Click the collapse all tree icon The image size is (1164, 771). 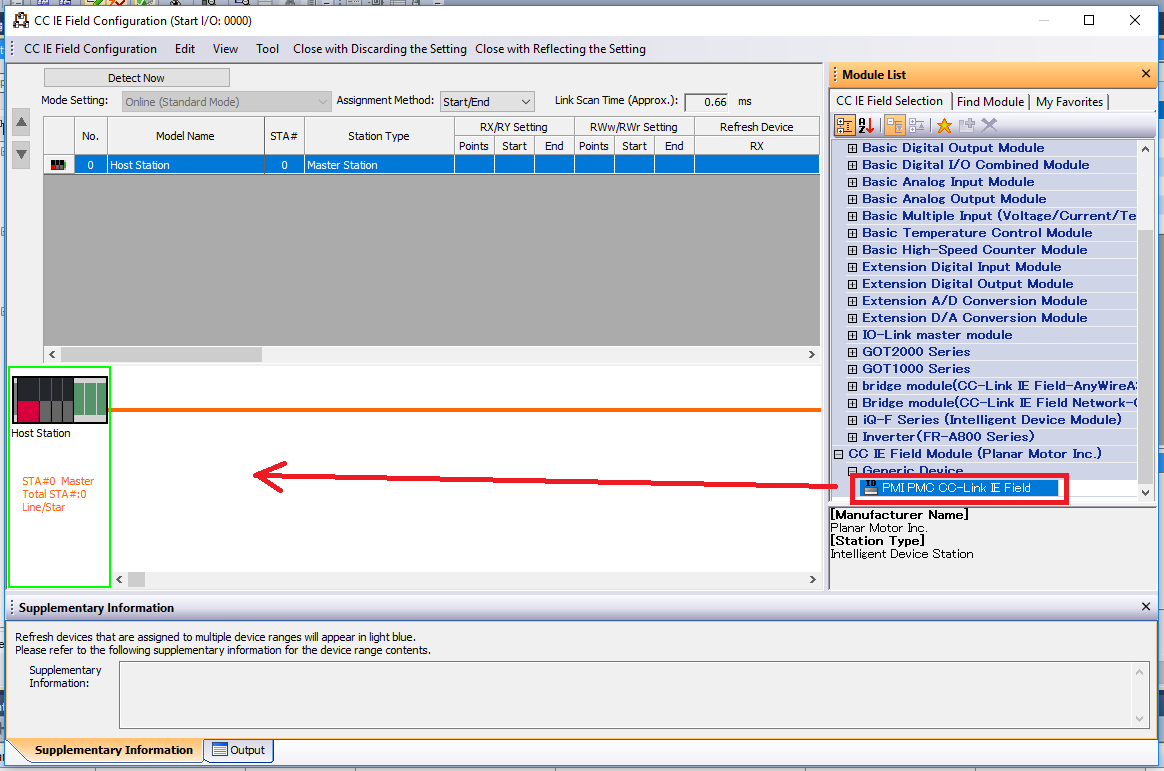click(916, 125)
